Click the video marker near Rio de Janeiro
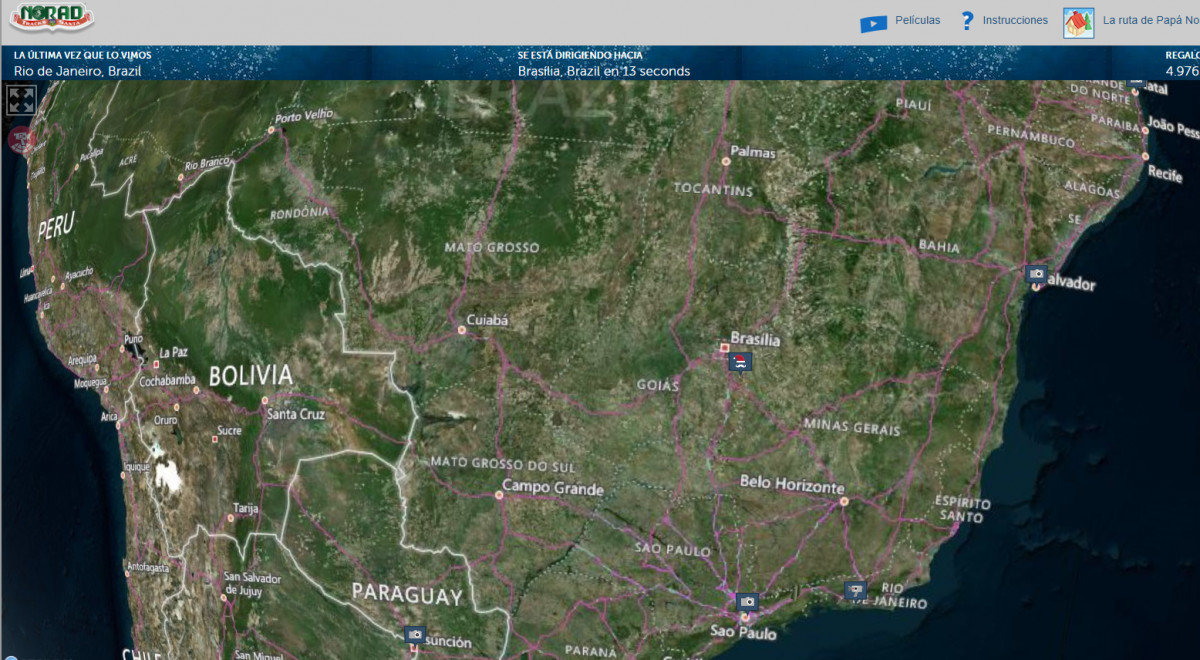1200x660 pixels. 855,590
